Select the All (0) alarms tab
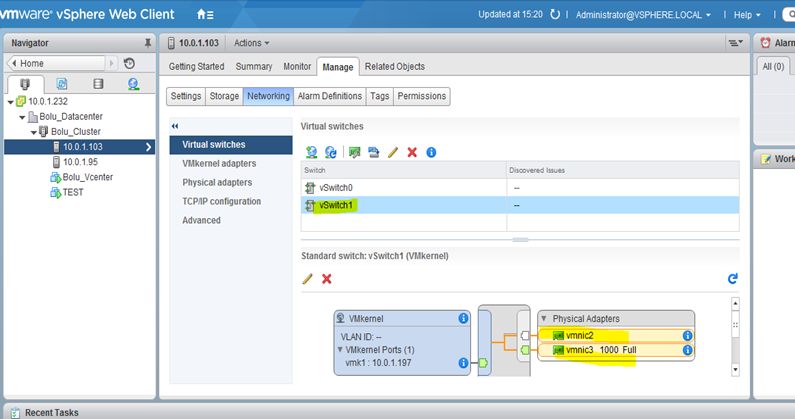Screen dimensions: 795x419 773,66
